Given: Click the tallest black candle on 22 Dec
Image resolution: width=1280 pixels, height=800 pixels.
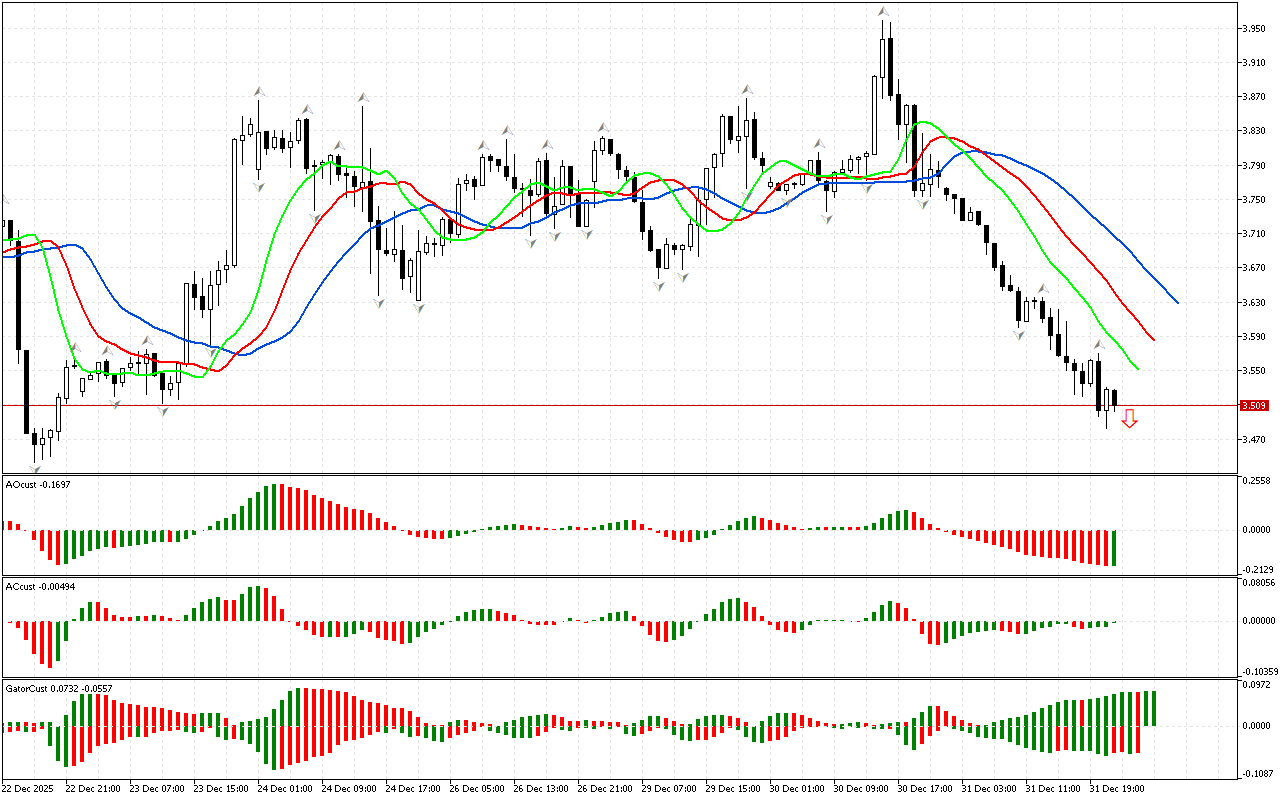Looking at the screenshot, I should (x=26, y=390).
